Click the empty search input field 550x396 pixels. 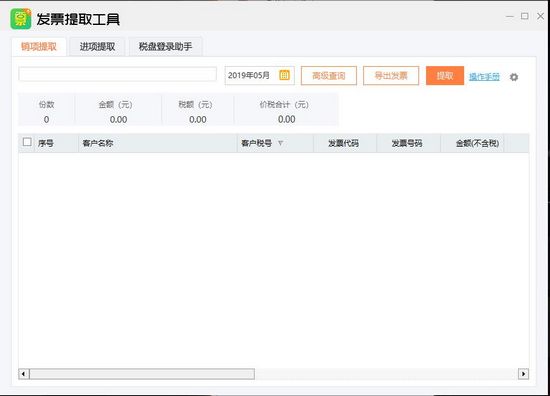point(118,74)
